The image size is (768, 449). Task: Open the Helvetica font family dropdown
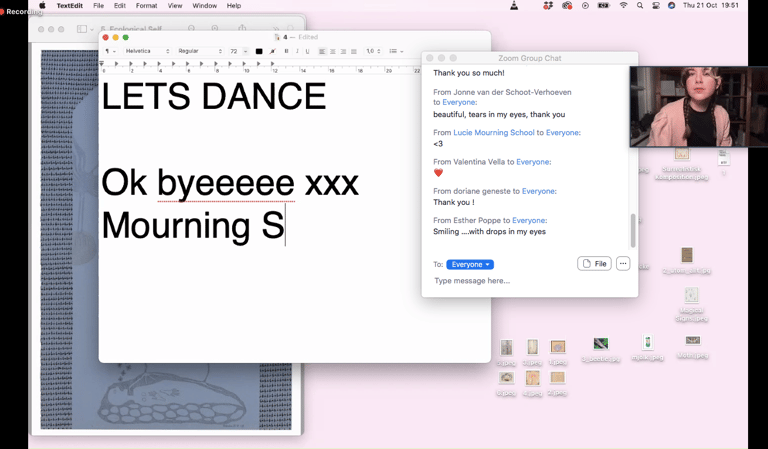click(146, 51)
